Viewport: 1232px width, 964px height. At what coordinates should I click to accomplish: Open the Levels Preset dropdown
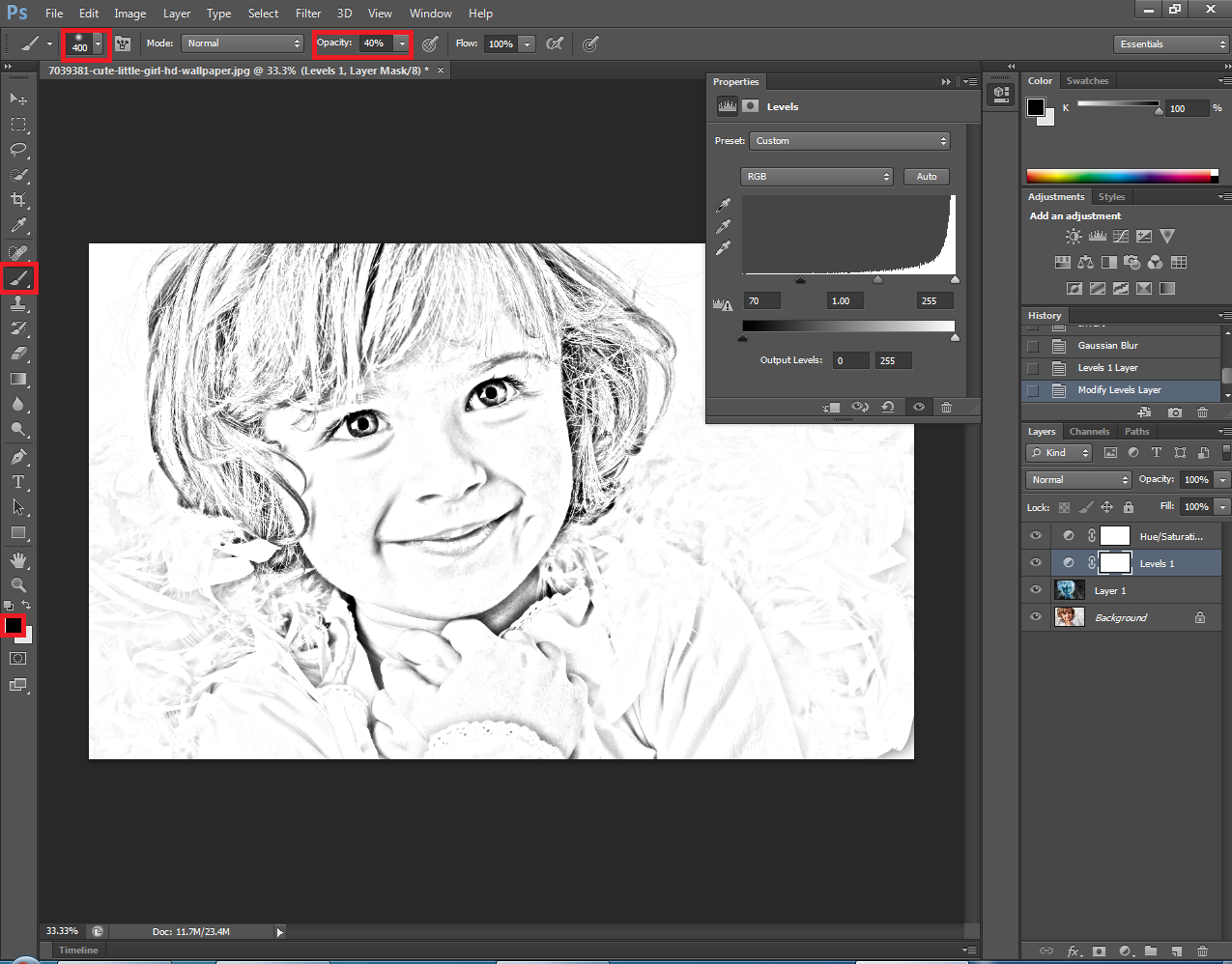tap(849, 141)
